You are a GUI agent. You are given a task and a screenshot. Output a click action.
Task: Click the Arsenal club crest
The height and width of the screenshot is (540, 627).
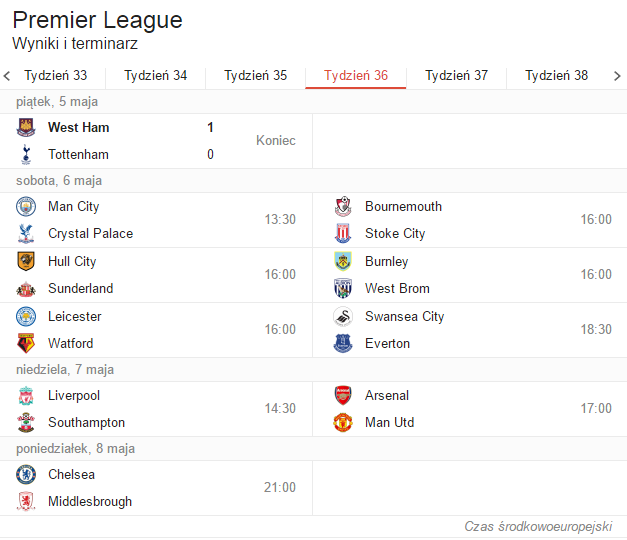[343, 395]
